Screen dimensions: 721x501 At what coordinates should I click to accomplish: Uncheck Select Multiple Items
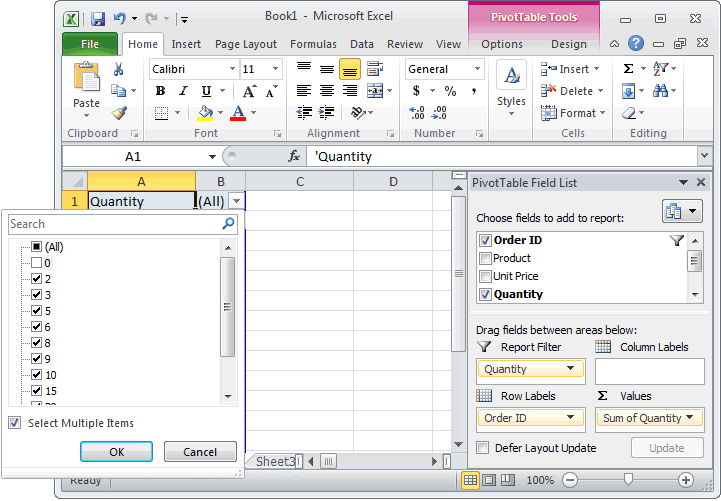(x=15, y=423)
